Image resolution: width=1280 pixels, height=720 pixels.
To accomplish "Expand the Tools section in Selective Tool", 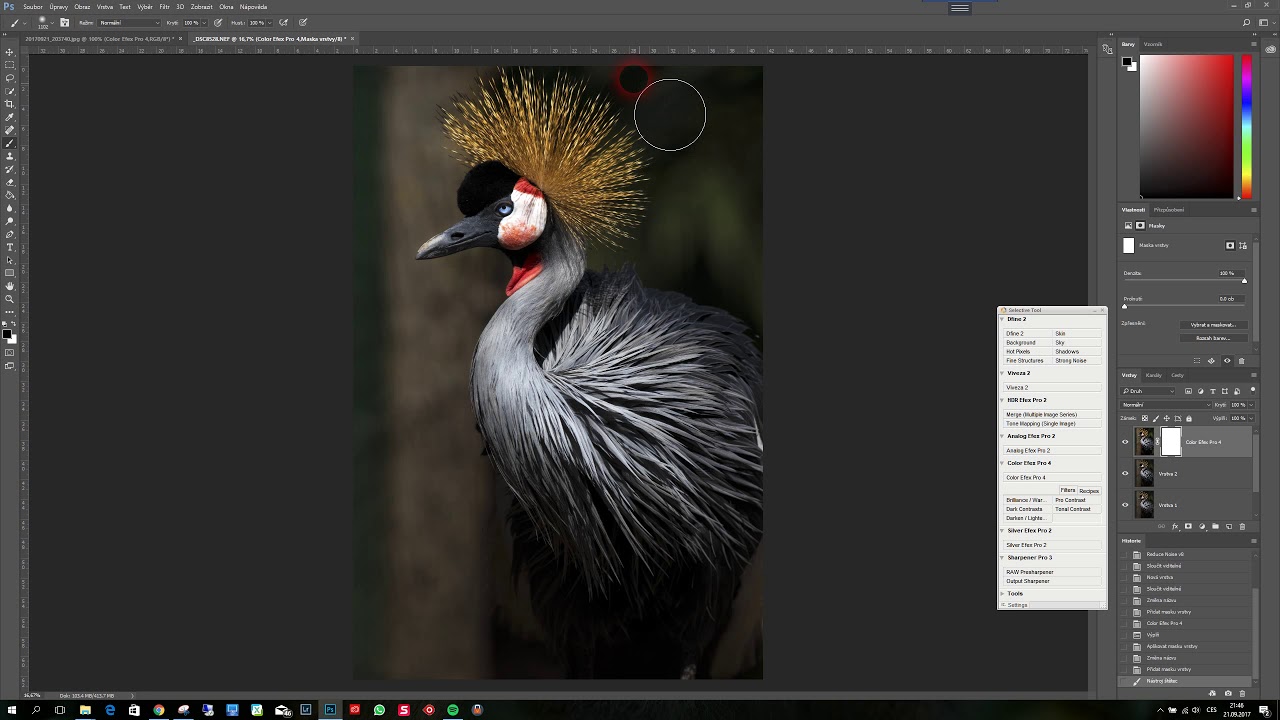I will click(x=1003, y=594).
